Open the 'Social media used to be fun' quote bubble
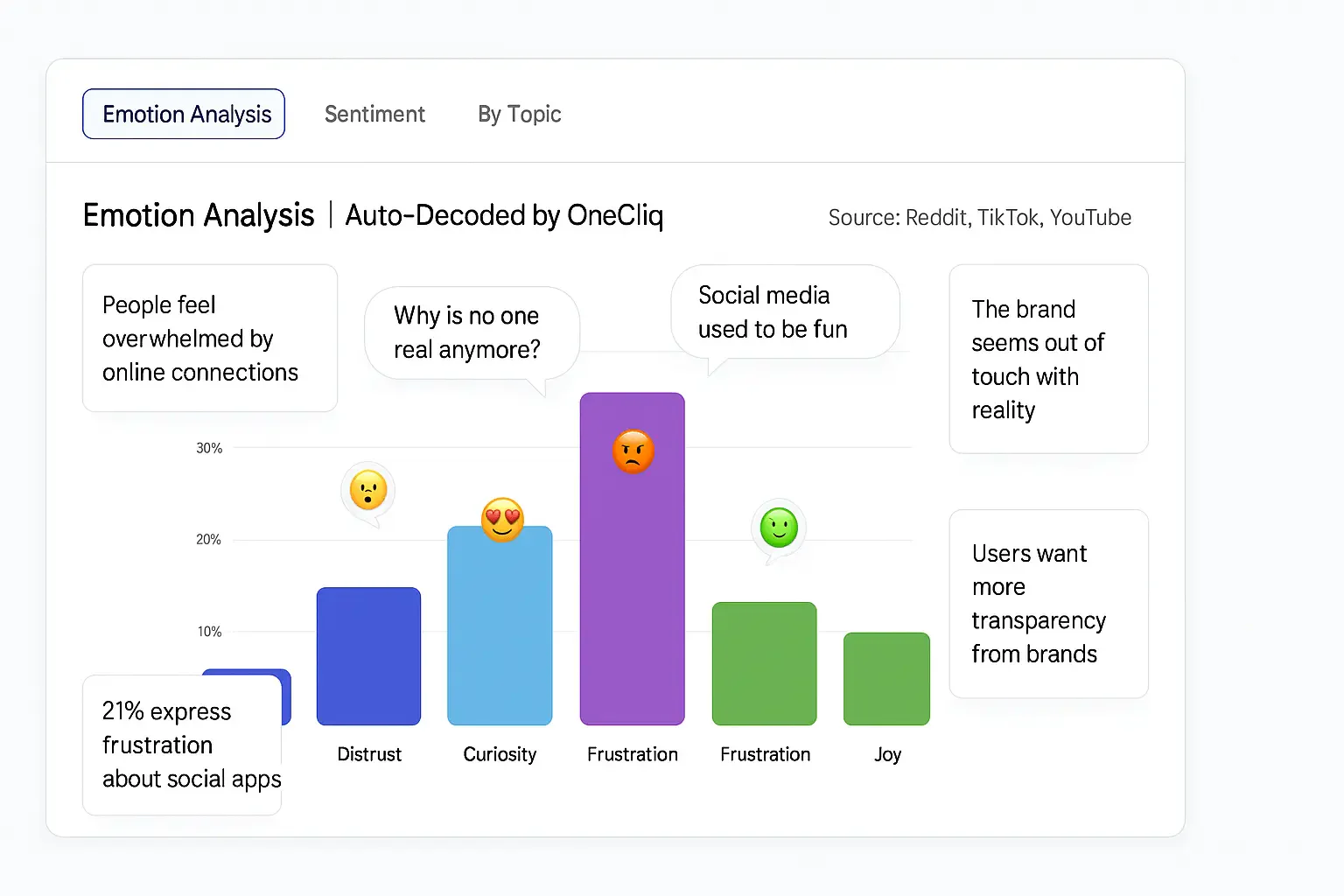This screenshot has width=1344, height=896. [784, 311]
